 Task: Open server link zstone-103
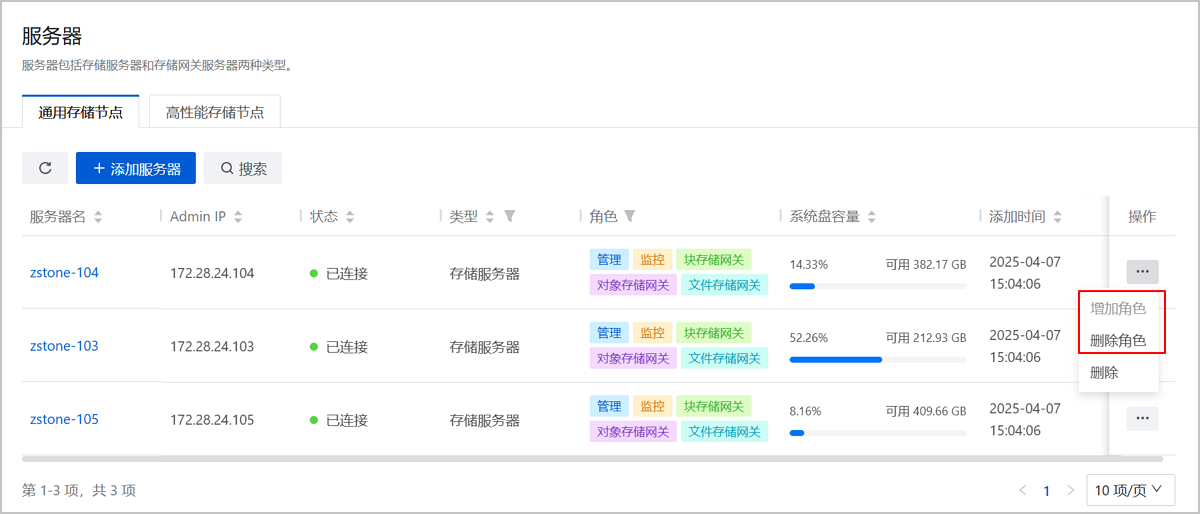click(x=64, y=346)
